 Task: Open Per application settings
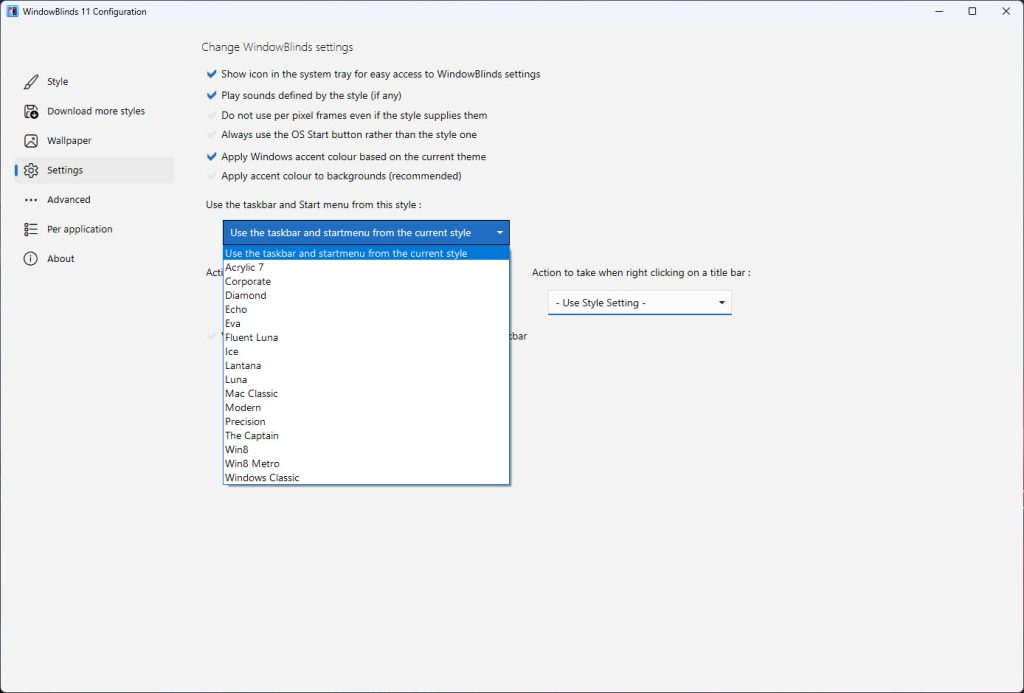coord(94,229)
